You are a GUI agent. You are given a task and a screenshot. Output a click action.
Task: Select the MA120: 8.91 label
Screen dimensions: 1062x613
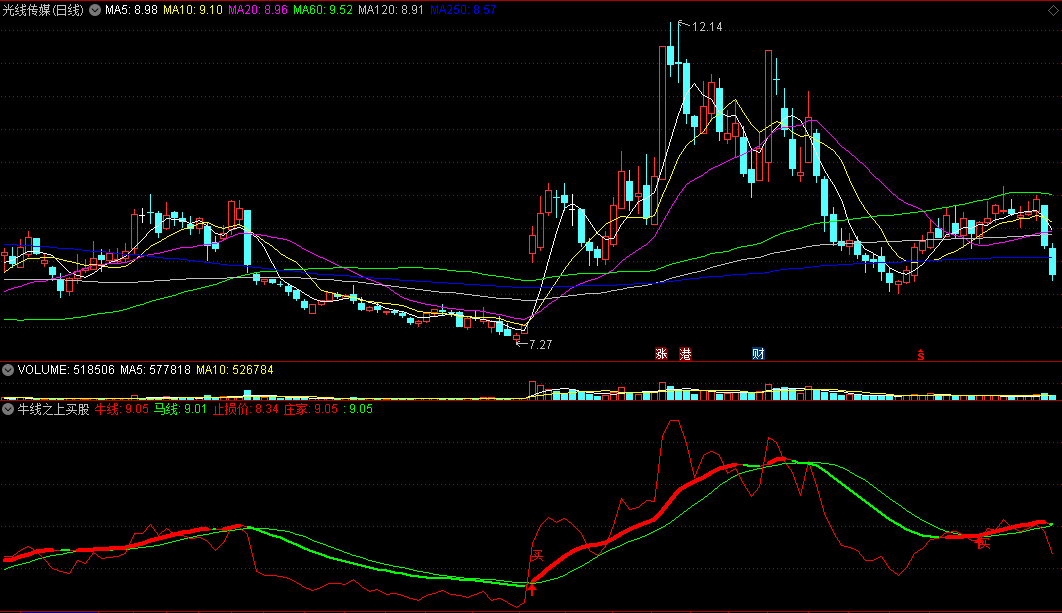point(391,10)
